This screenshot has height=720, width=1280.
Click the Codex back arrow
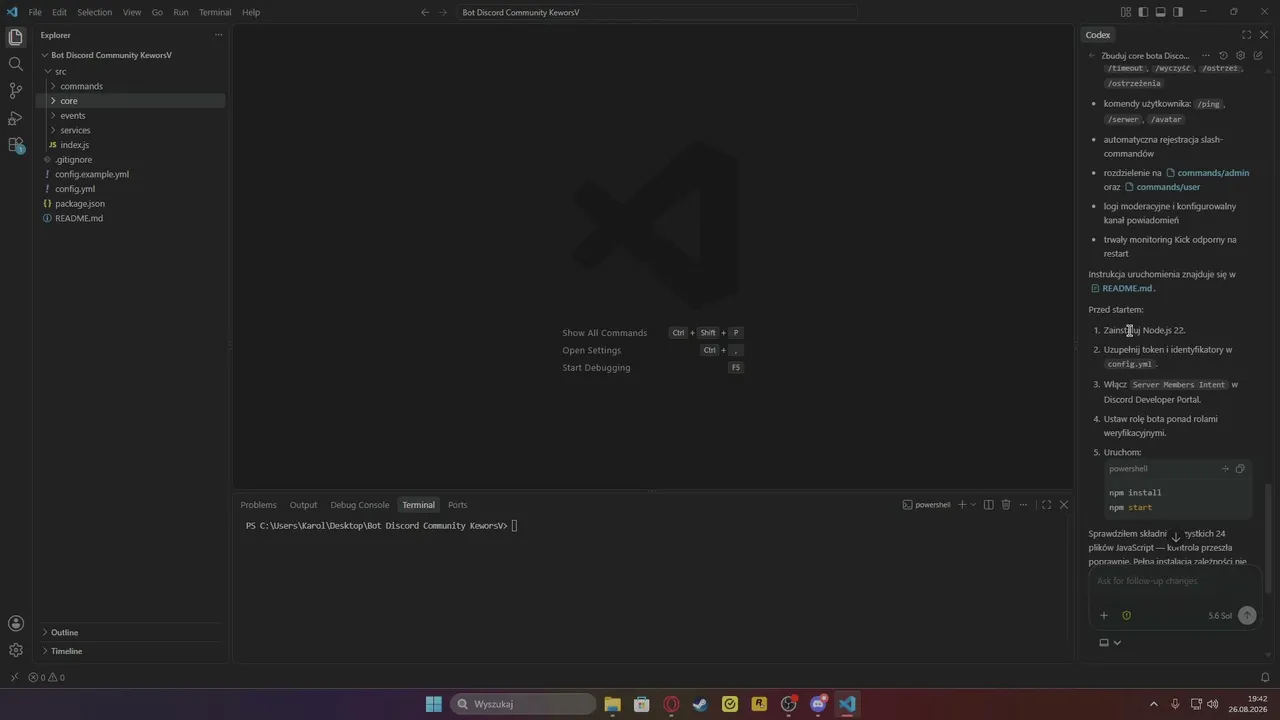click(x=1092, y=56)
